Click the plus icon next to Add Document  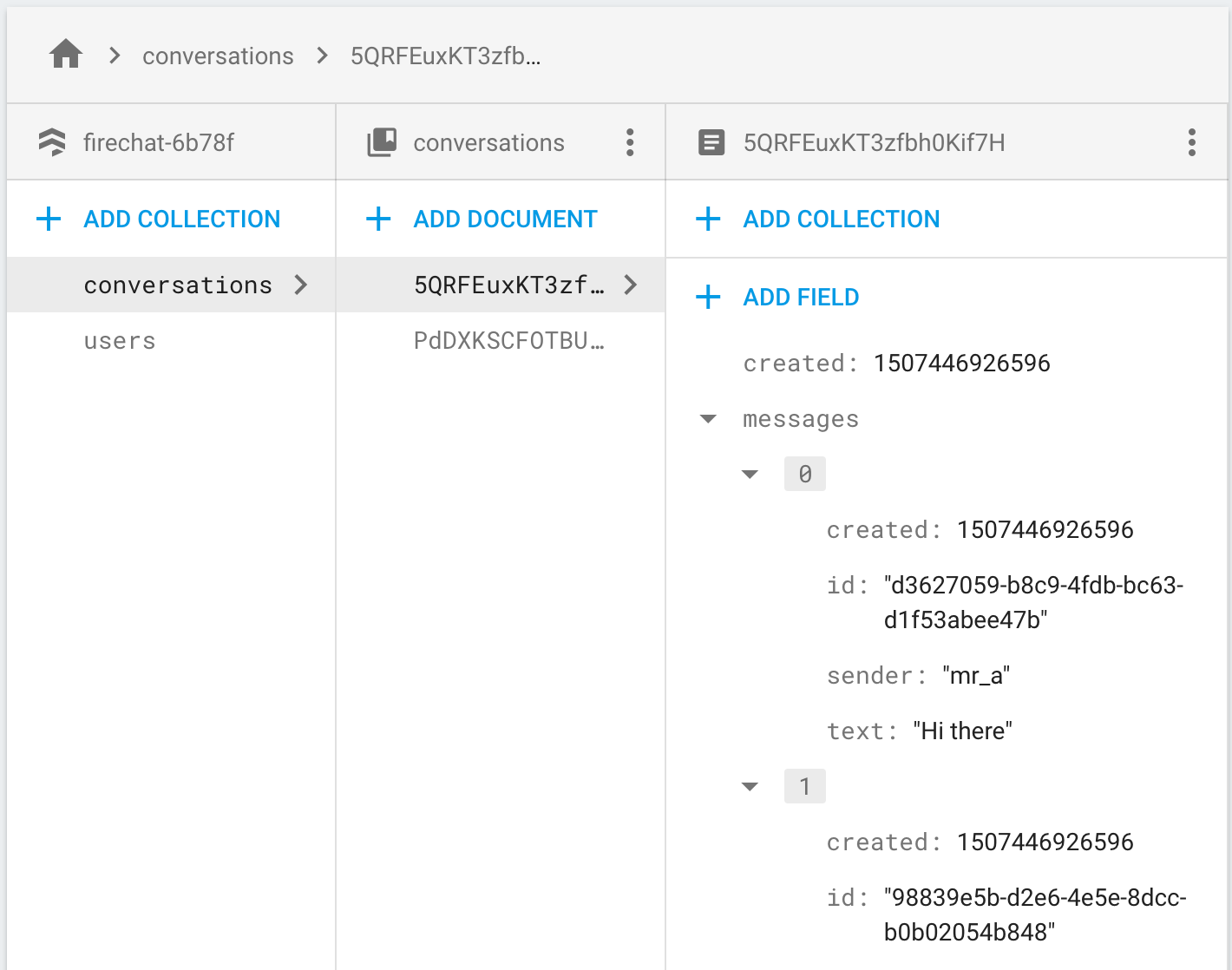tap(378, 219)
